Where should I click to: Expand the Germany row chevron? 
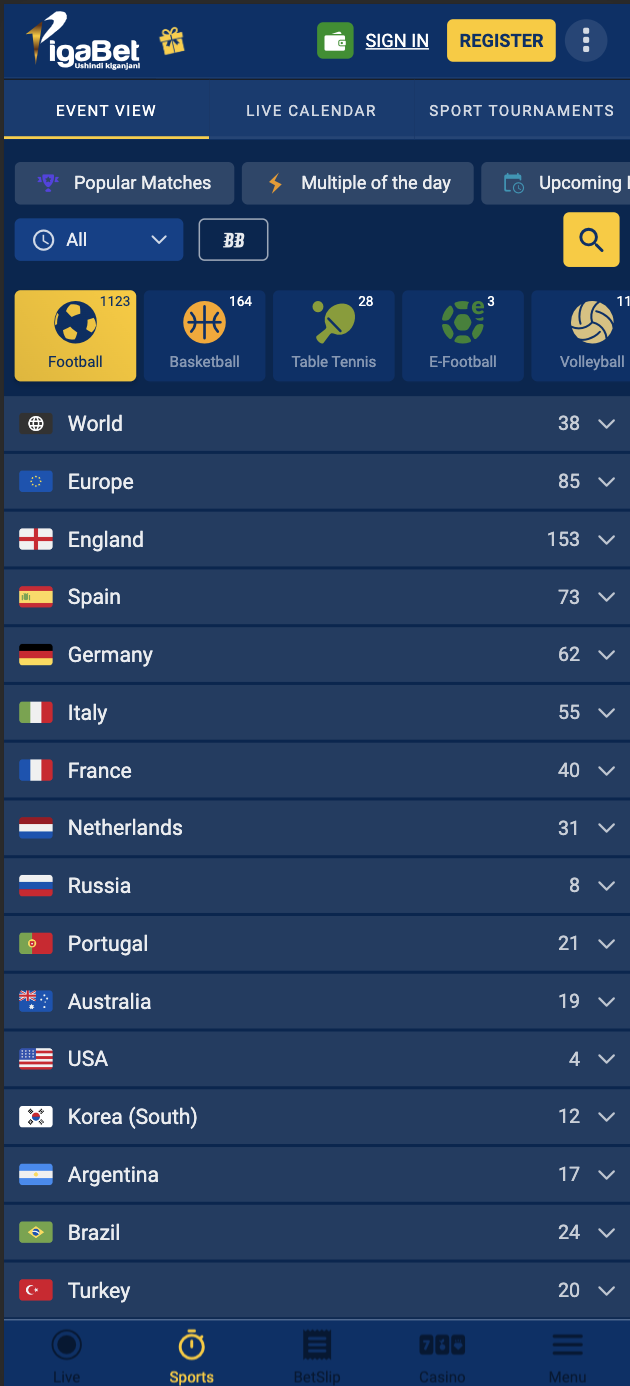[606, 655]
